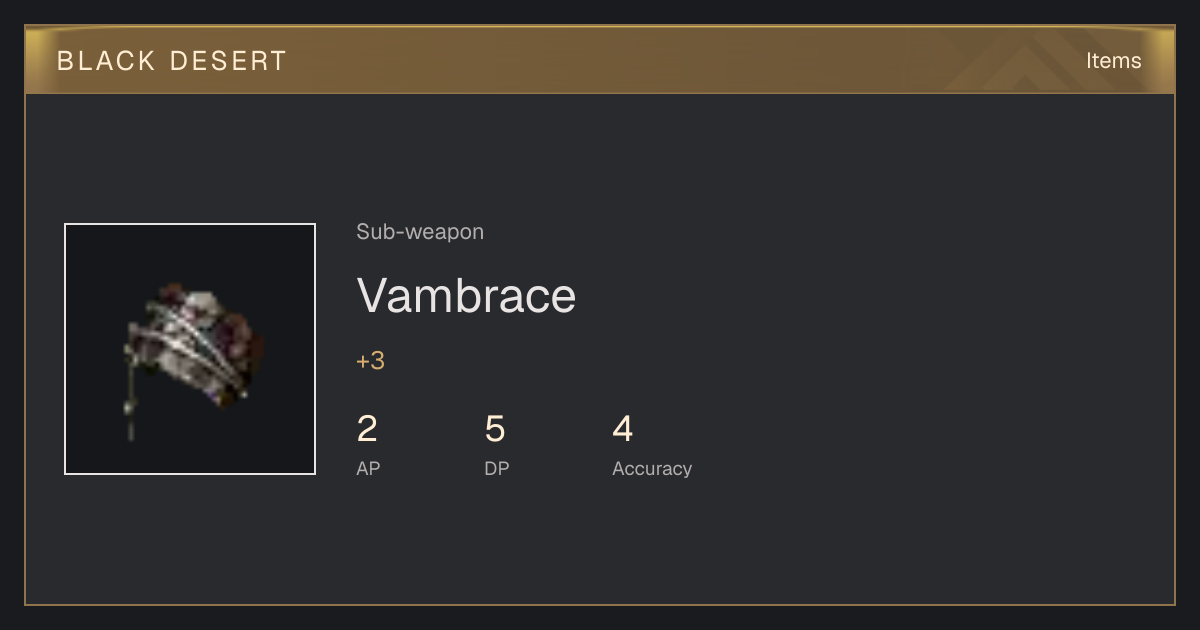Screen dimensions: 1200x630
Task: Click the blank space below the stats row
Action: (x=600, y=545)
